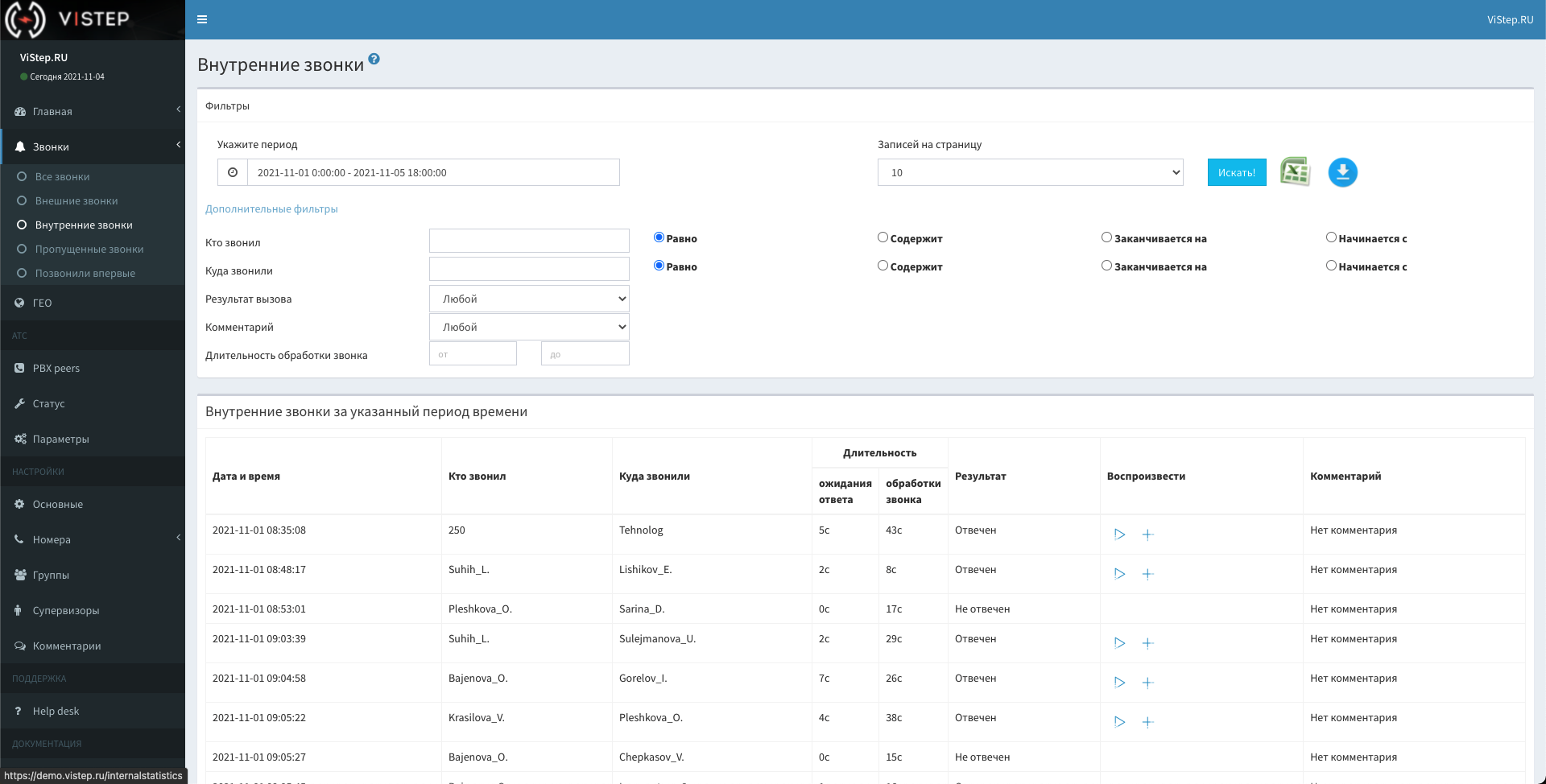Select 'Содержит' for Кто звонил filter

pyautogui.click(x=883, y=237)
